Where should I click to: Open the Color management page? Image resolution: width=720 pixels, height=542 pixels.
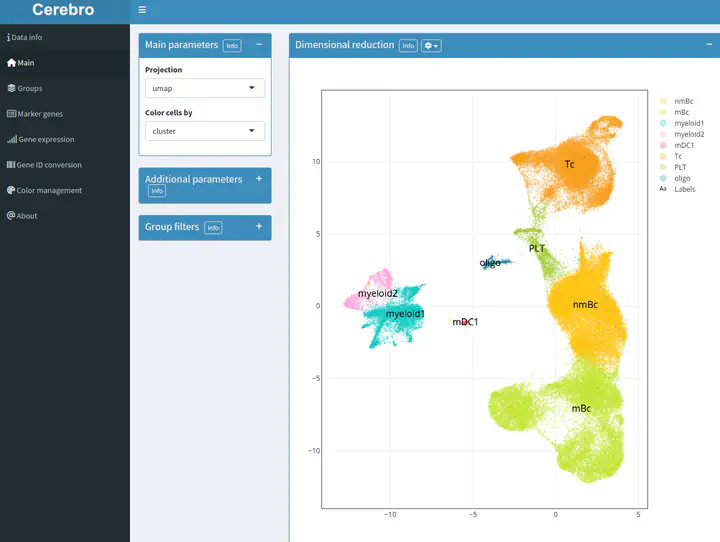pos(49,190)
